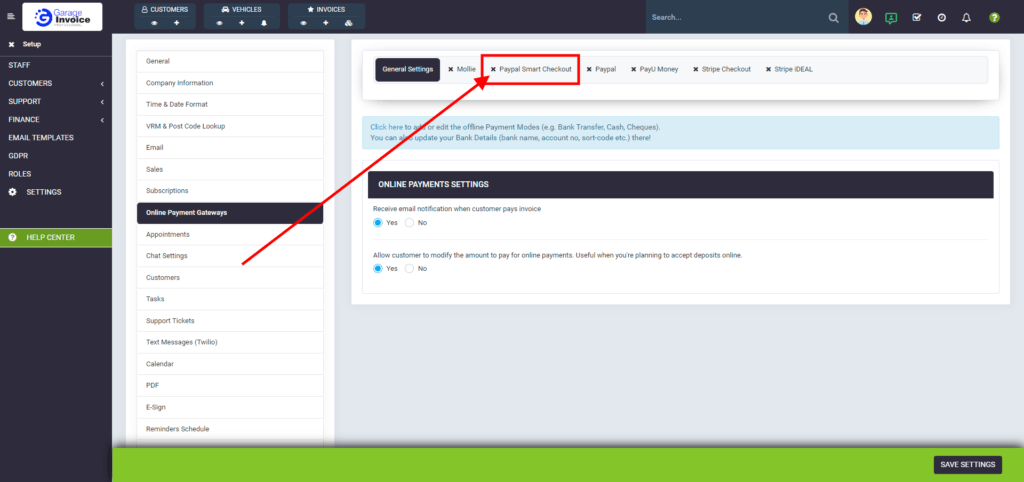This screenshot has height=482, width=1024.
Task: Open Subscriptions settings section
Action: click(x=230, y=191)
